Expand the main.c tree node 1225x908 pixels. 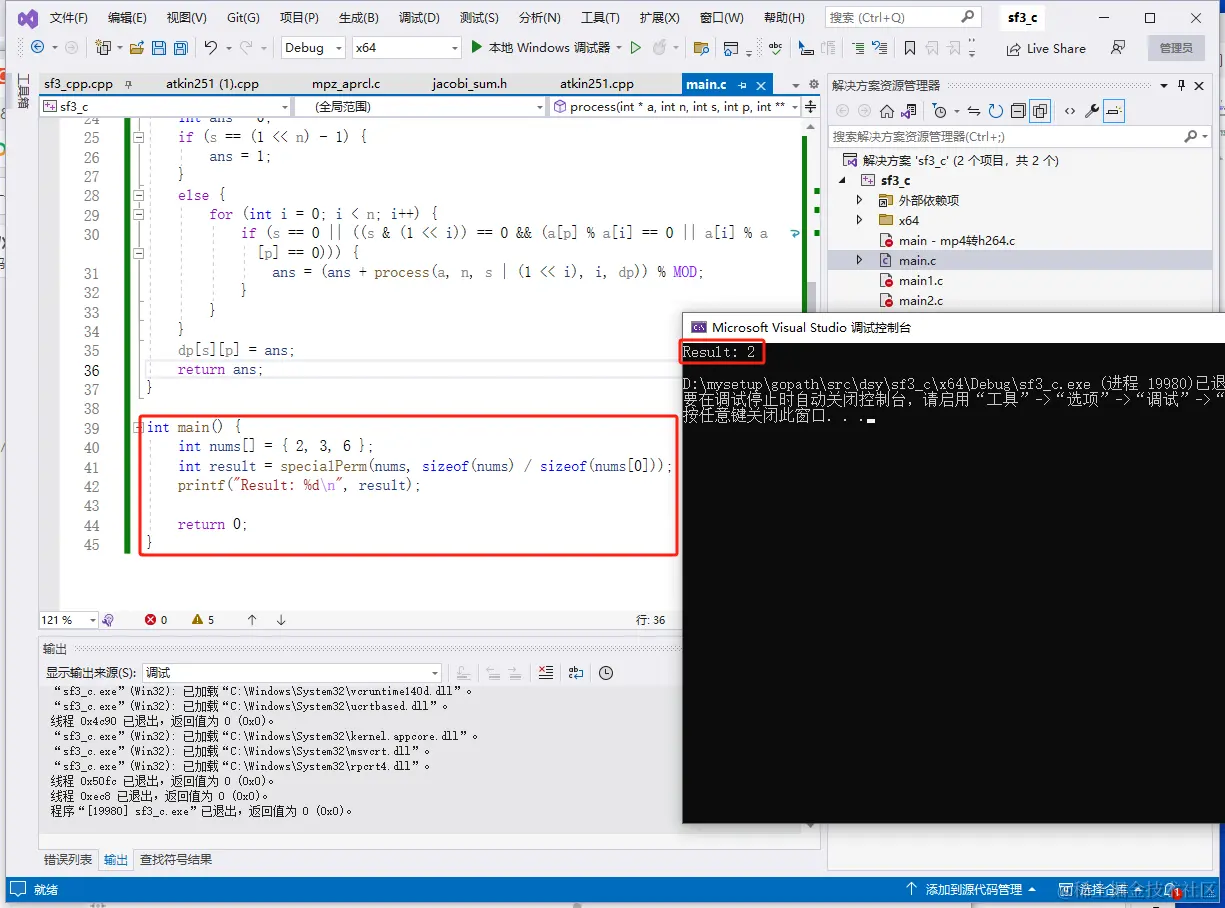(859, 260)
